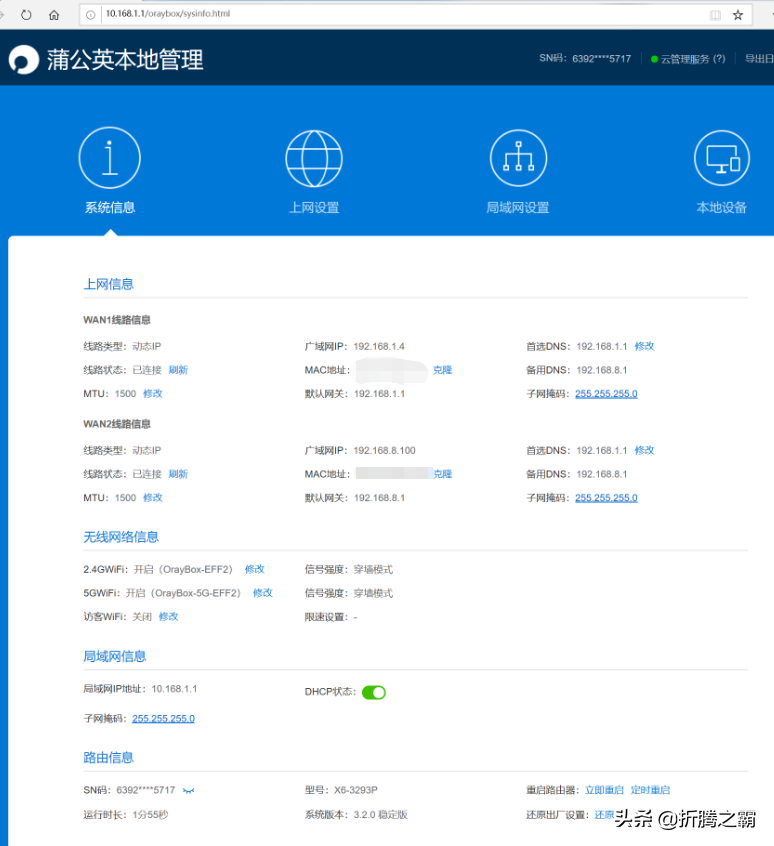Click the header SN码 6392****5717 text
Screen dimensions: 774x846
[585, 59]
